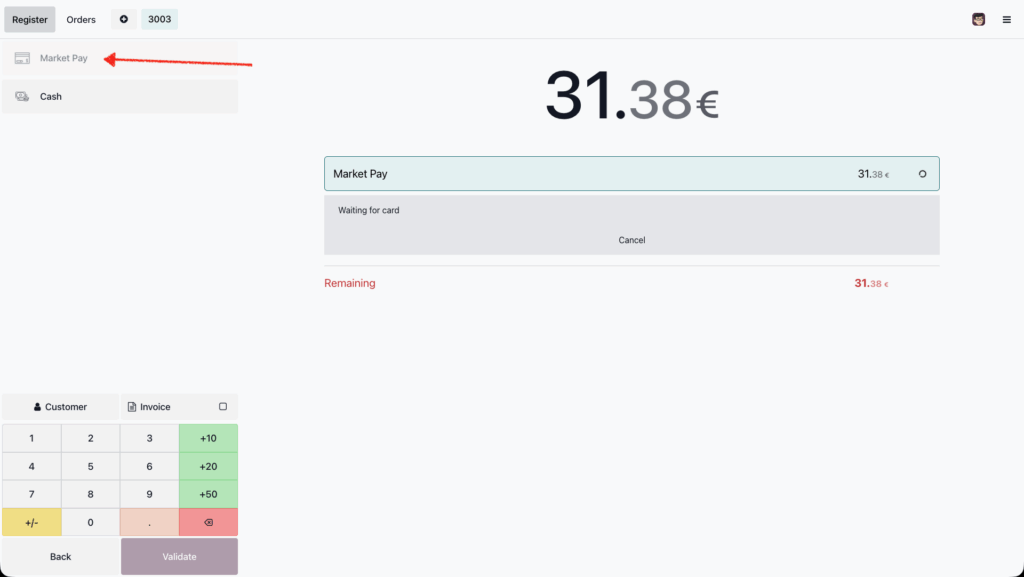This screenshot has width=1024, height=577.
Task: Tap numpad key 3
Action: 150,439
